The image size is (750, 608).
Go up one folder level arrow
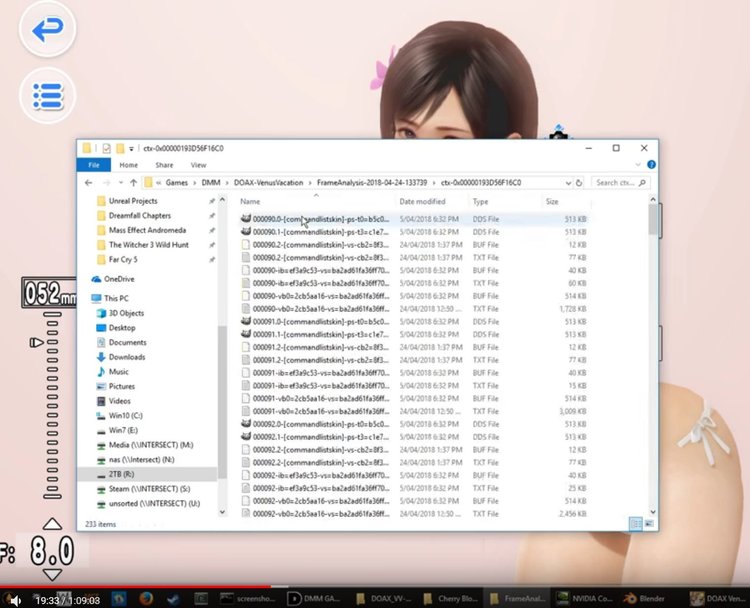click(x=133, y=183)
